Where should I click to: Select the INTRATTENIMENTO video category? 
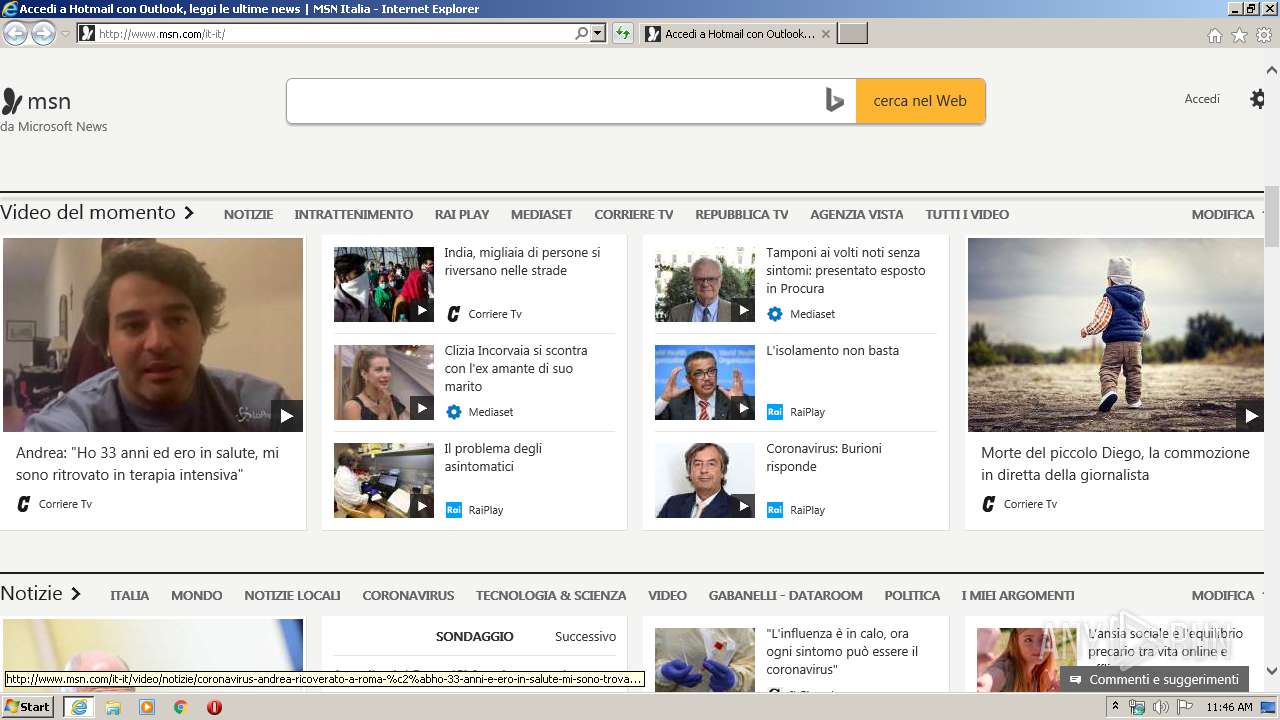(x=353, y=214)
